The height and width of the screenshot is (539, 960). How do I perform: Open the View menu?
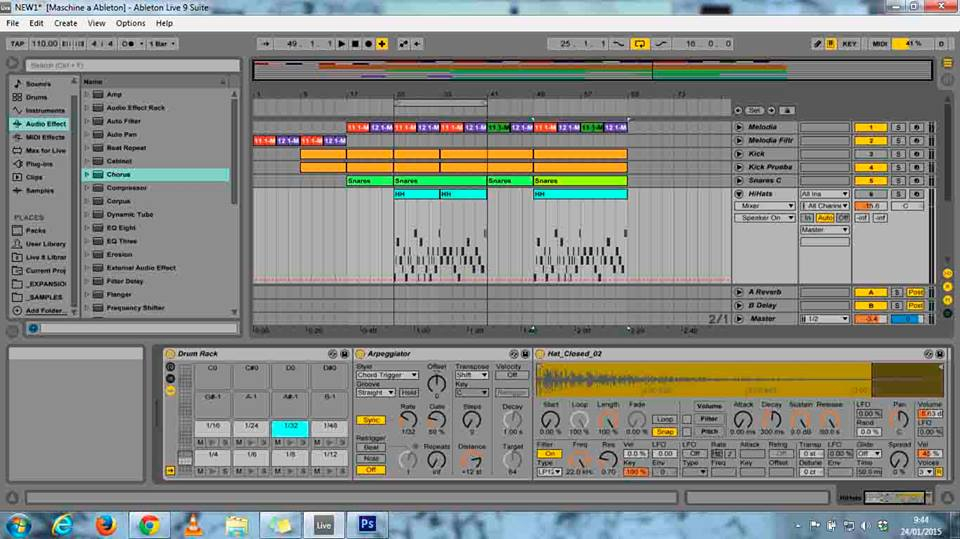96,23
